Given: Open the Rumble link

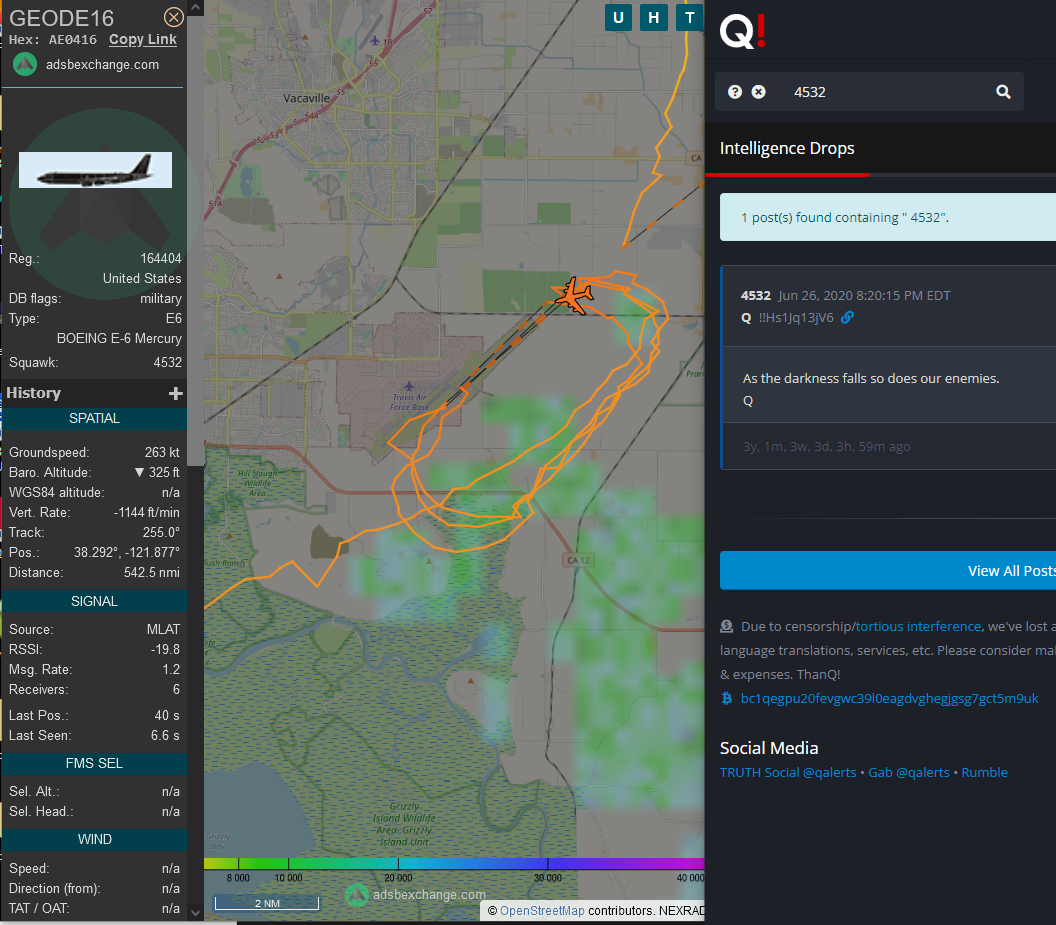Looking at the screenshot, I should [x=984, y=773].
